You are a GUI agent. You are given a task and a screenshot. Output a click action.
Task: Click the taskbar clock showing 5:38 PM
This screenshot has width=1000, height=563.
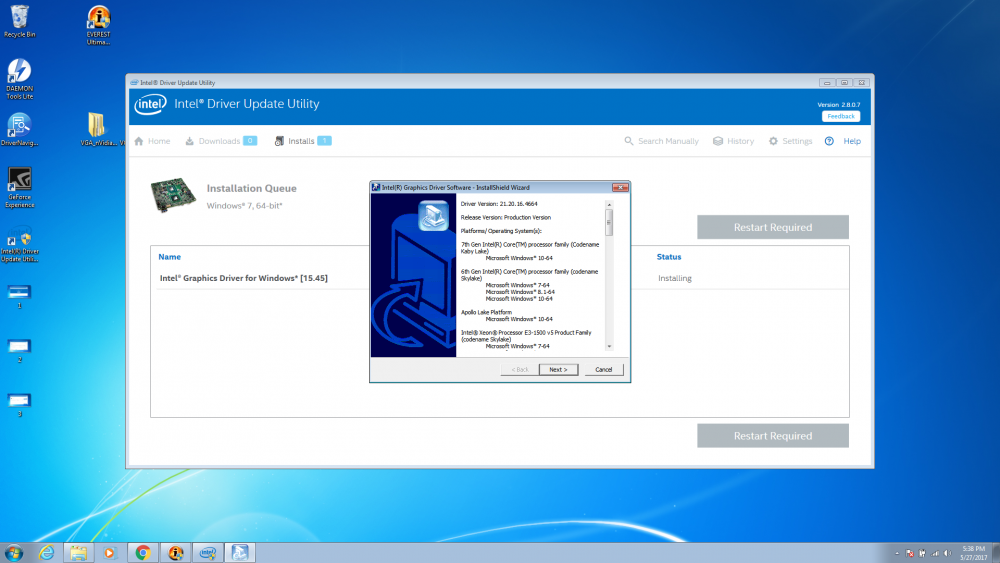click(973, 553)
